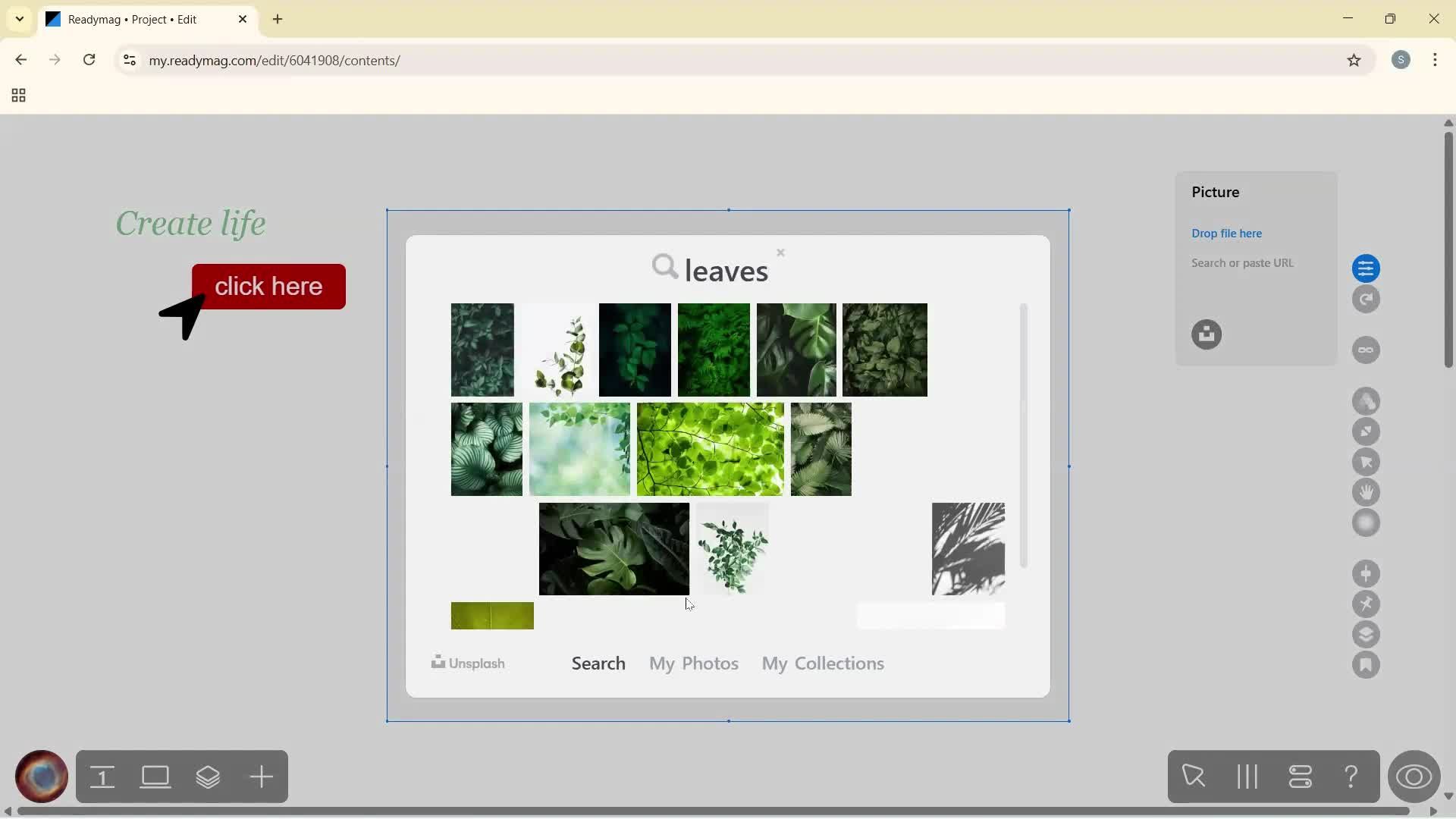1456x819 pixels.
Task: Select the bright green leaves thumbnail
Action: coord(710,449)
